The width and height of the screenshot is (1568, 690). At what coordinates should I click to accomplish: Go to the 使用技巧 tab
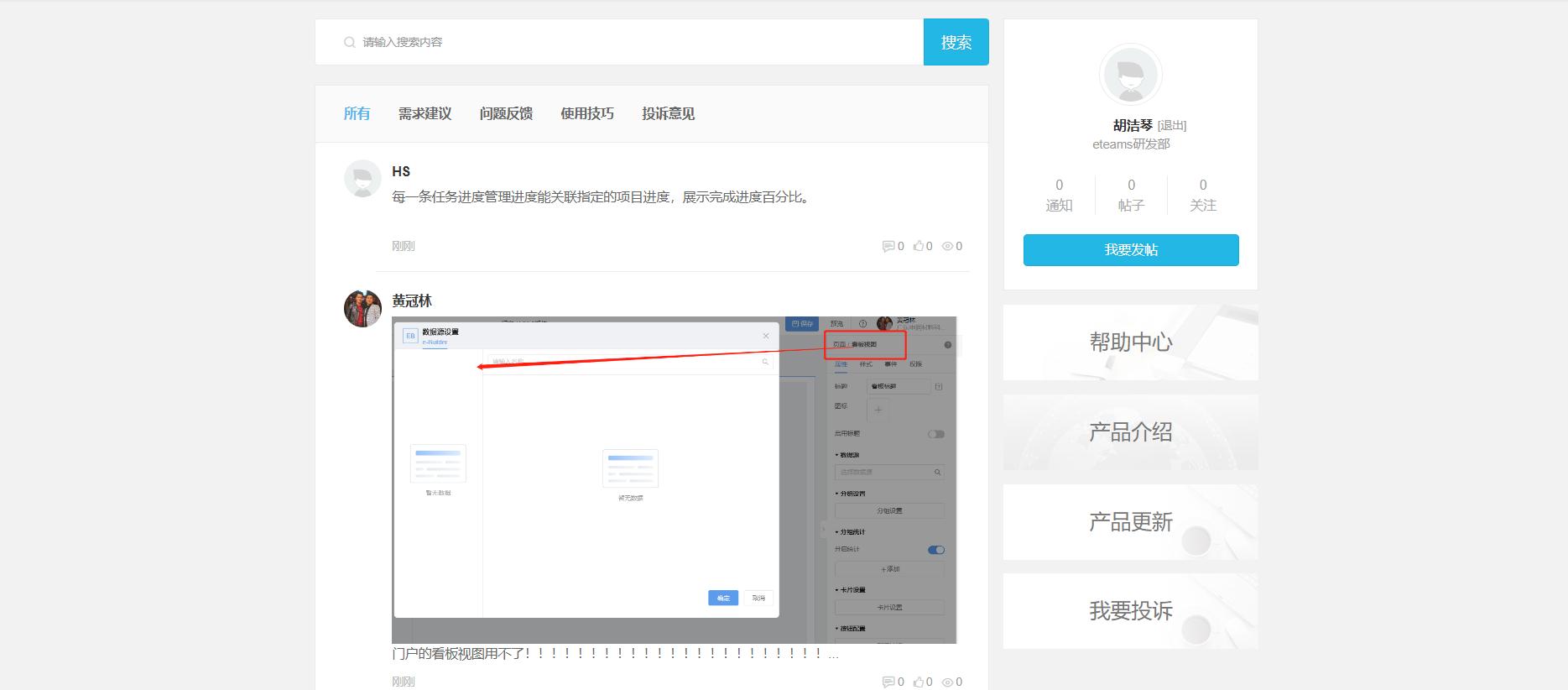point(587,113)
